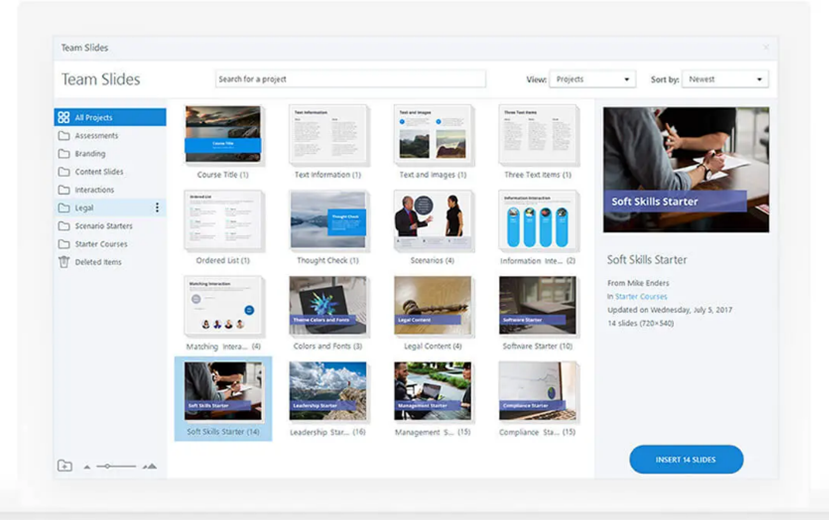Viewport: 829px width, 520px height.
Task: Select the Colors and Fonts thumbnail
Action: [x=328, y=305]
